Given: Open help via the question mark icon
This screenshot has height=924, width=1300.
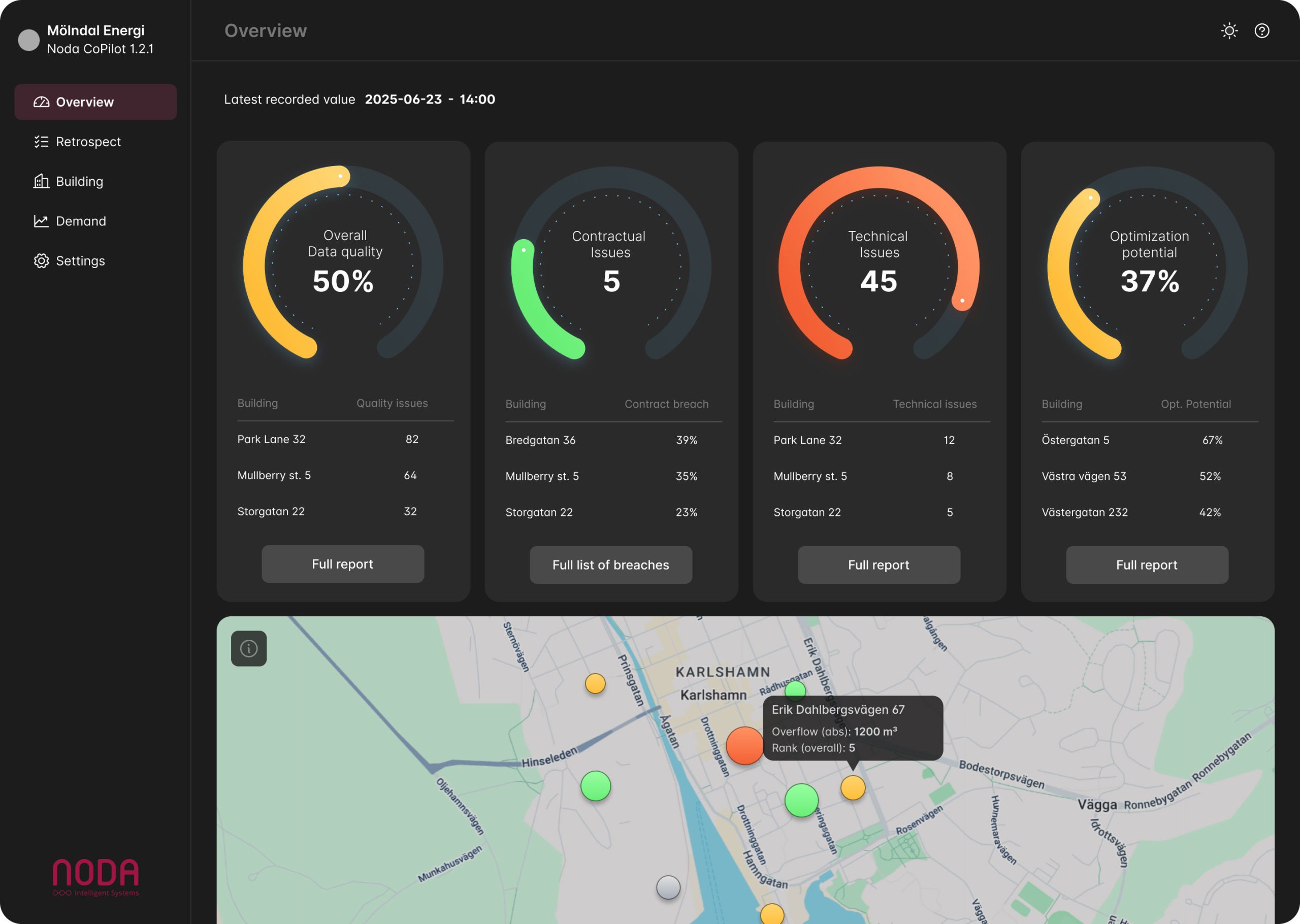Looking at the screenshot, I should [x=1261, y=31].
